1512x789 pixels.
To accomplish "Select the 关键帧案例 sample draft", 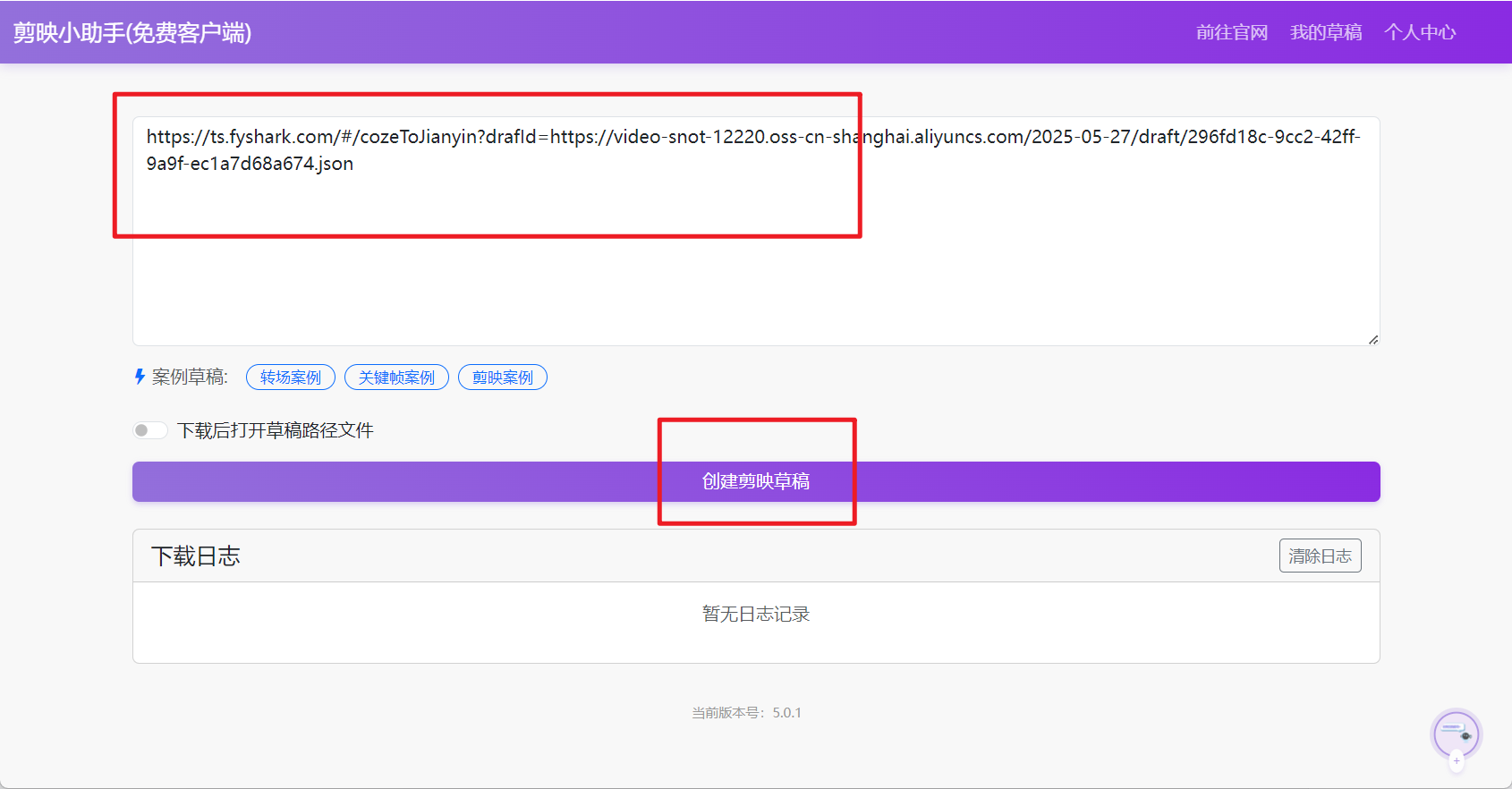I will coord(396,378).
